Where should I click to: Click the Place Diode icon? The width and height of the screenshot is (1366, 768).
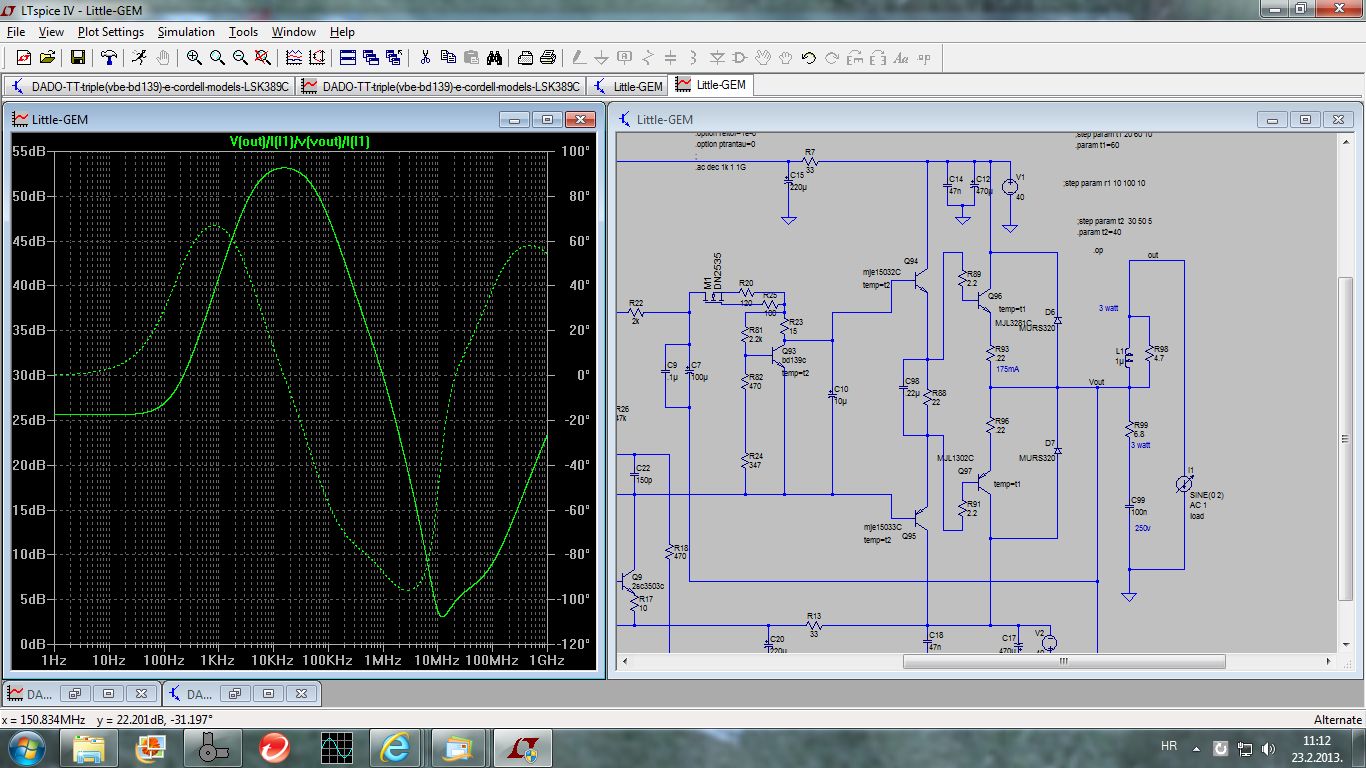717,58
